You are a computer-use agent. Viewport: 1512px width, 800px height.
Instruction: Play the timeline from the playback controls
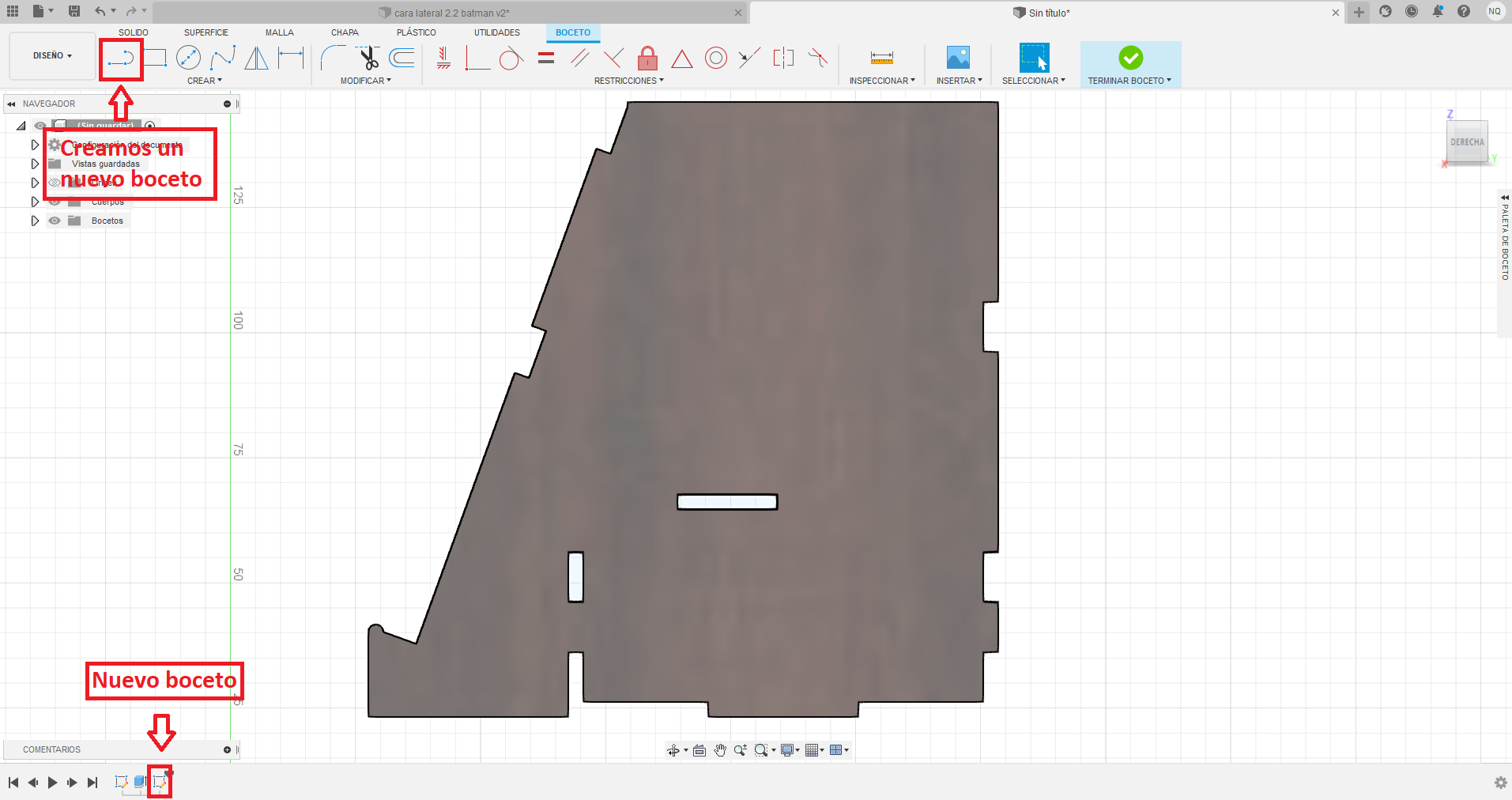pyautogui.click(x=52, y=783)
